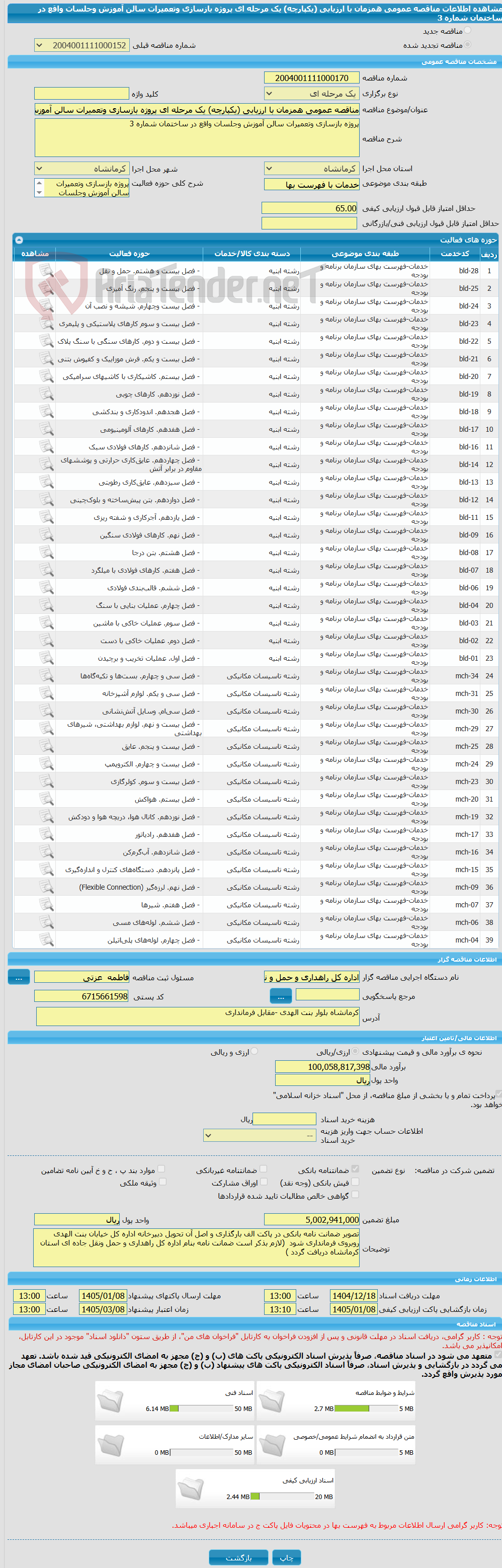Open view icon for row bld-17
Screen dimensions: 502x1568
(x=46, y=429)
